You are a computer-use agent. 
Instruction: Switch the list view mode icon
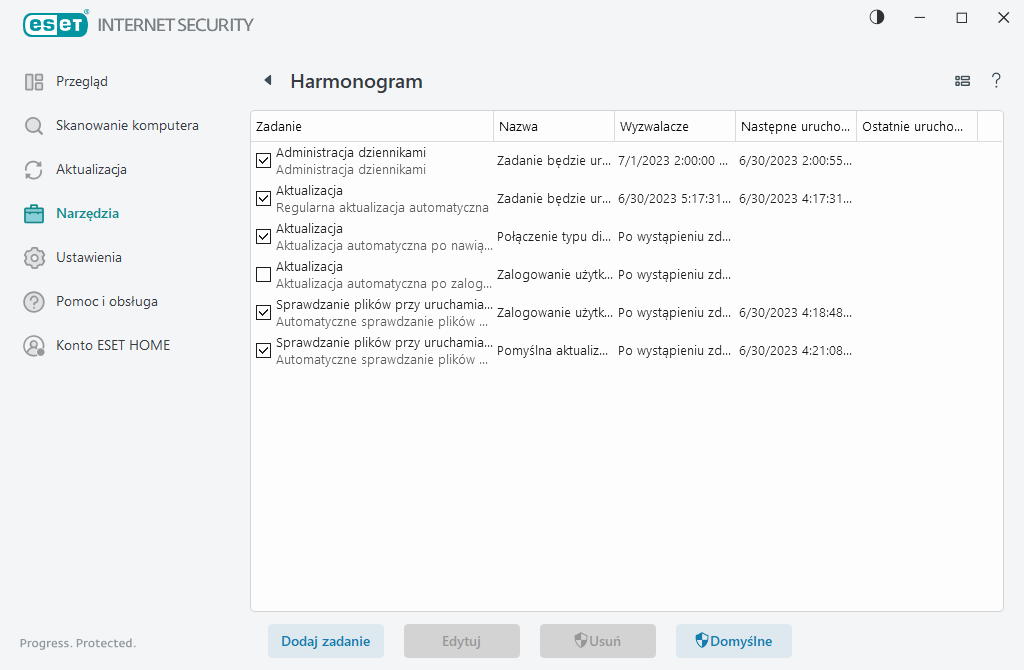(x=962, y=81)
